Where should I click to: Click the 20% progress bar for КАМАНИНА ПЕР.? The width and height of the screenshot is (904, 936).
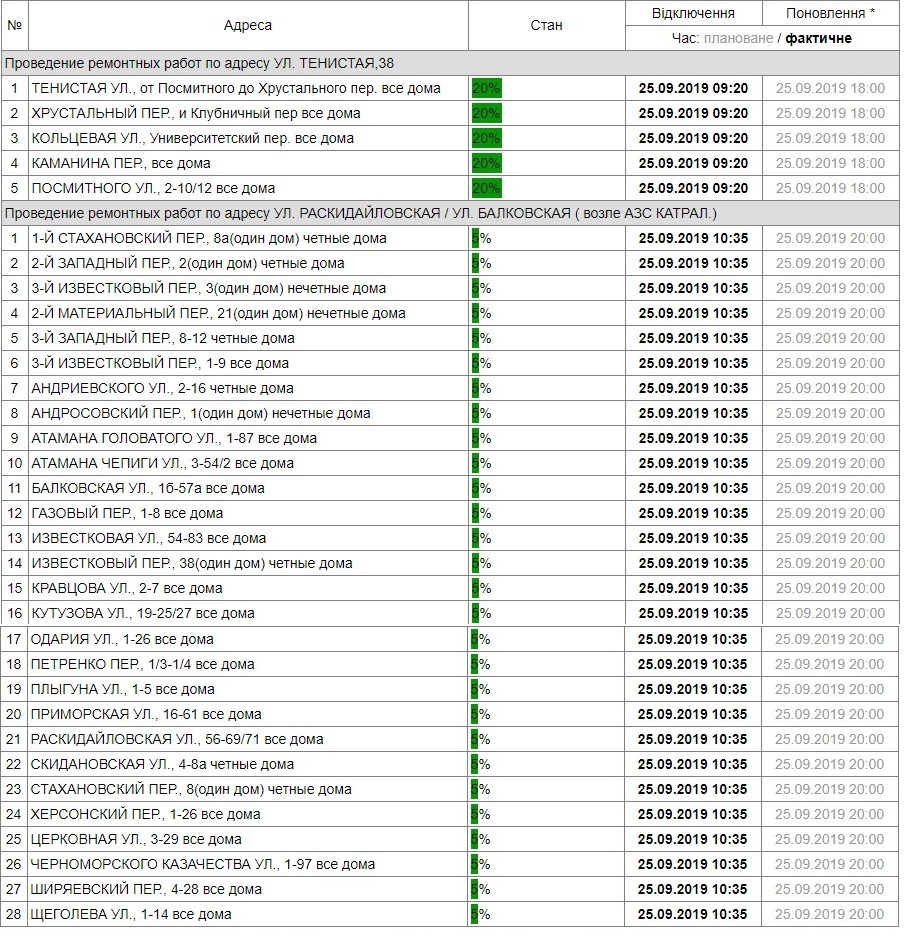pos(487,163)
